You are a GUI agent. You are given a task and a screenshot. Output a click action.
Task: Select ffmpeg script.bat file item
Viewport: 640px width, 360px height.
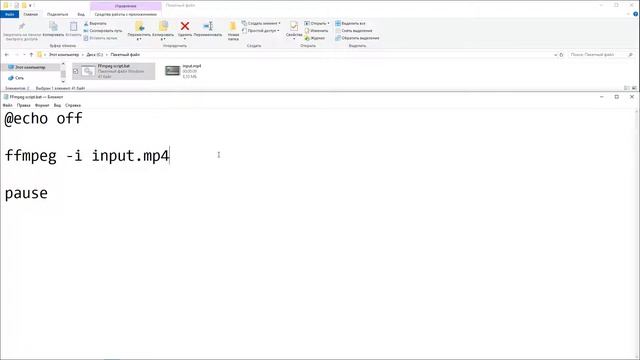[114, 71]
